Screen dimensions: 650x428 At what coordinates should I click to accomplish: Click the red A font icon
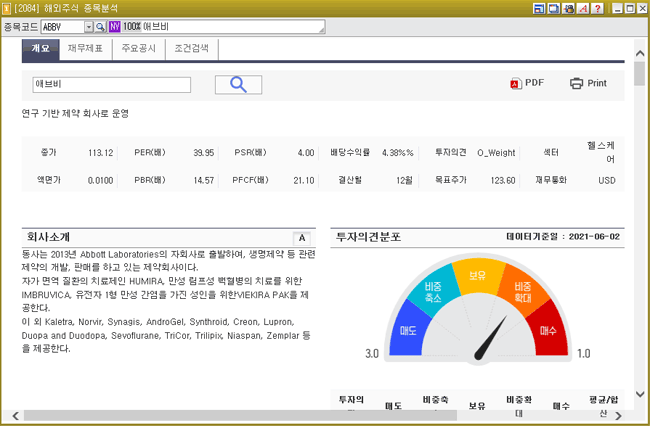[x=583, y=8]
